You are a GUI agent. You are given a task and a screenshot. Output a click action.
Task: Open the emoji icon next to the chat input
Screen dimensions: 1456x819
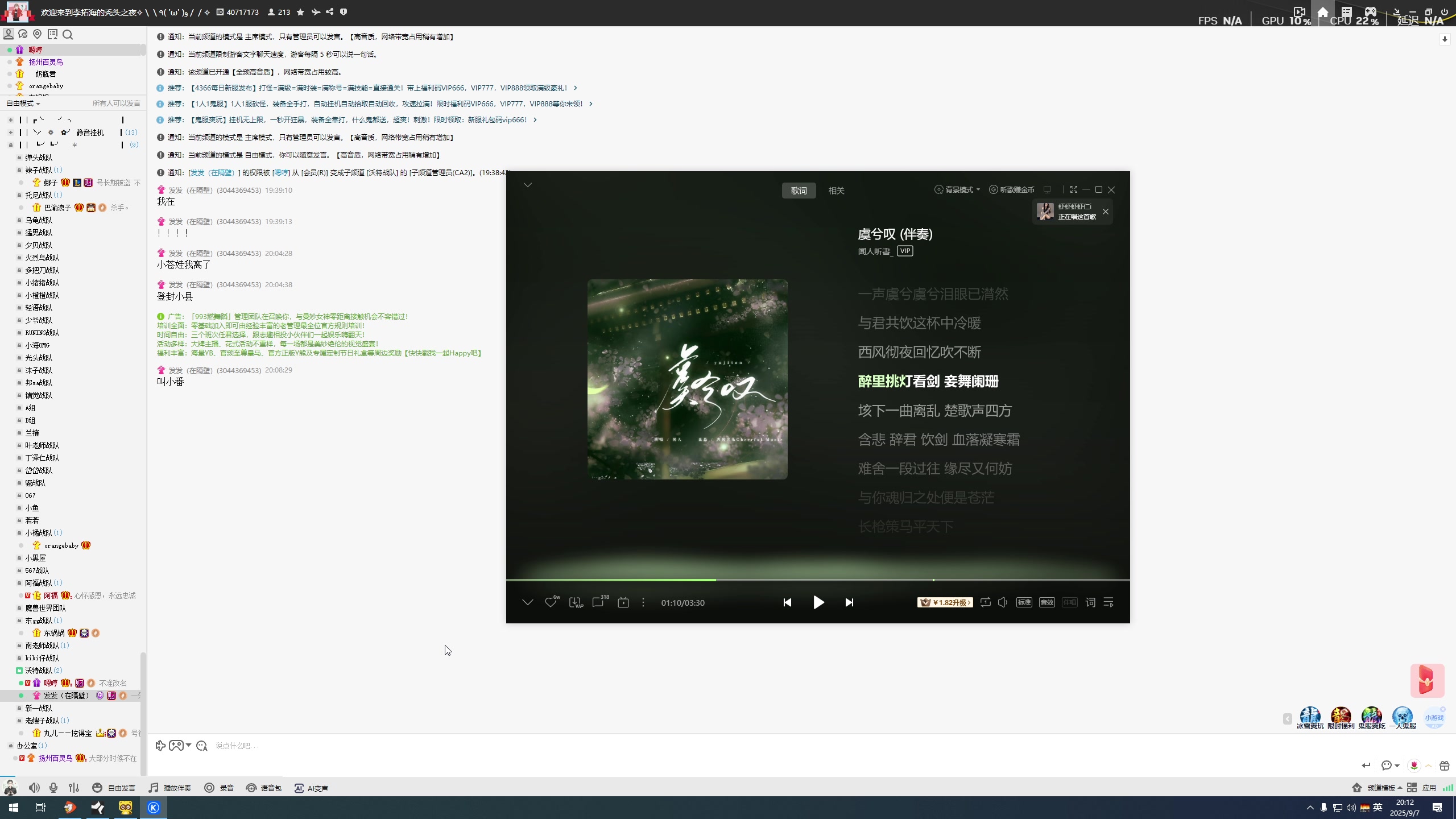tap(201, 746)
